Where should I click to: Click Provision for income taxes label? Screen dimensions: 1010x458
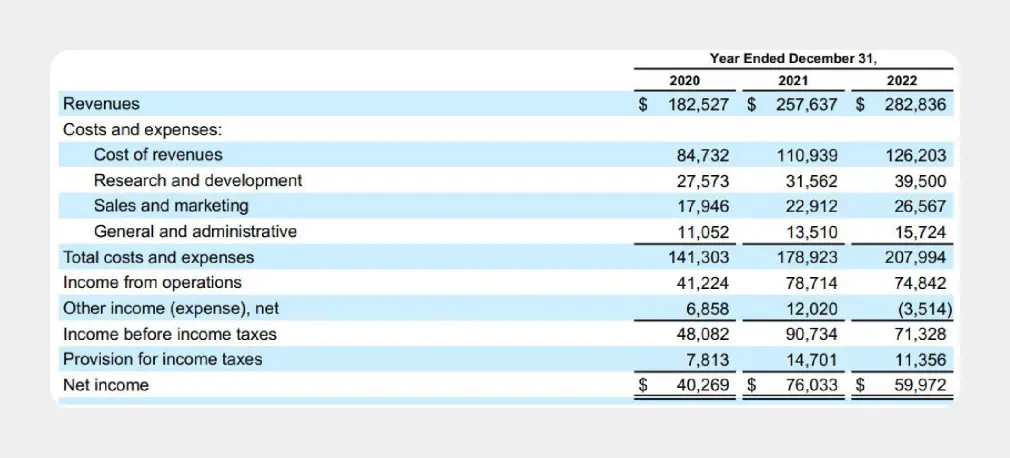coord(162,359)
